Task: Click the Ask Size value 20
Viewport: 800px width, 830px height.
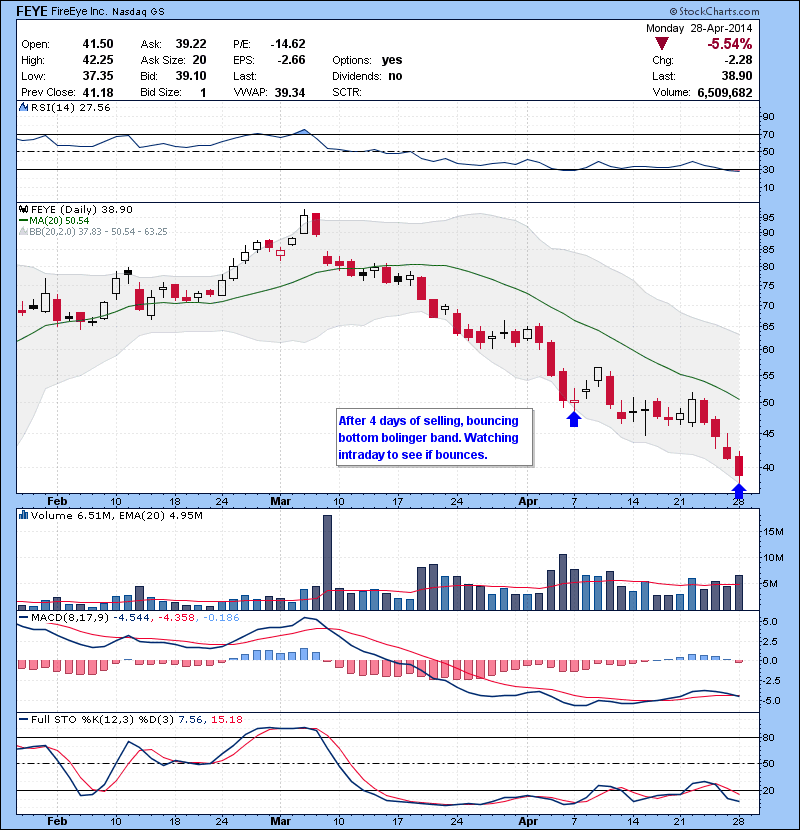Action: point(199,60)
